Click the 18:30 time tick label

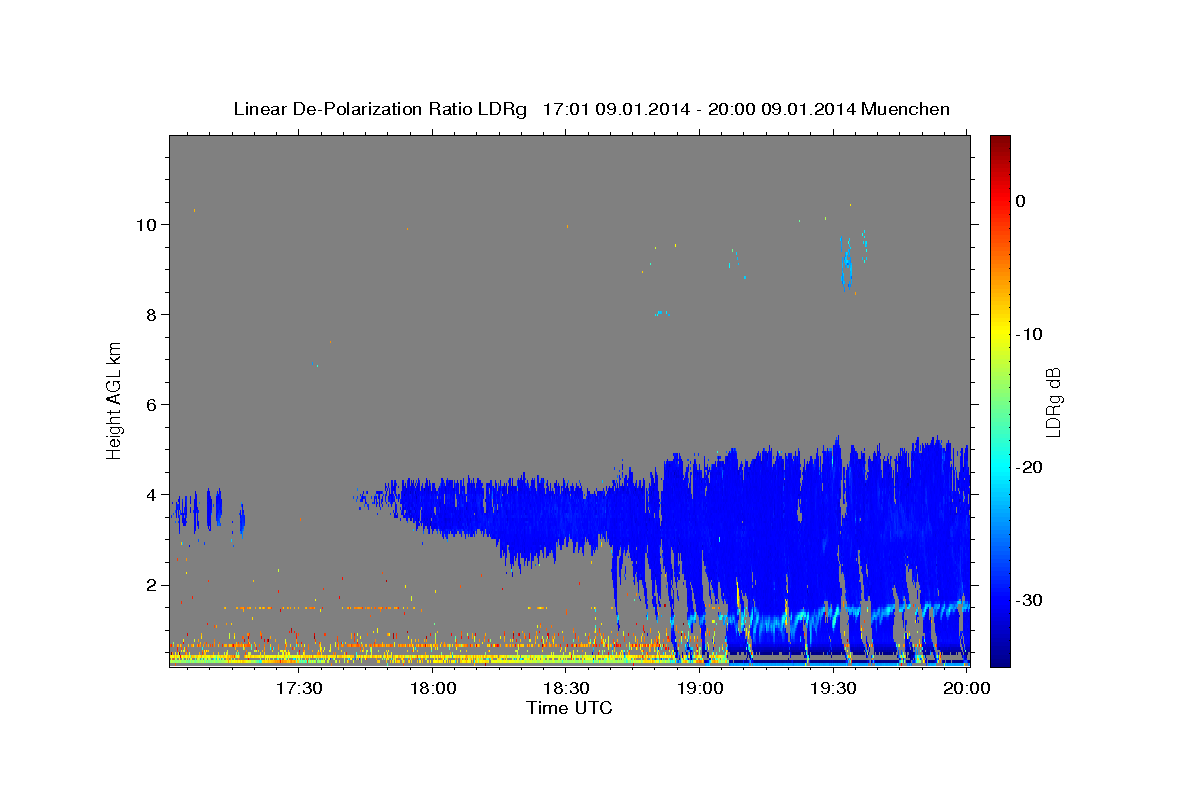pos(566,688)
